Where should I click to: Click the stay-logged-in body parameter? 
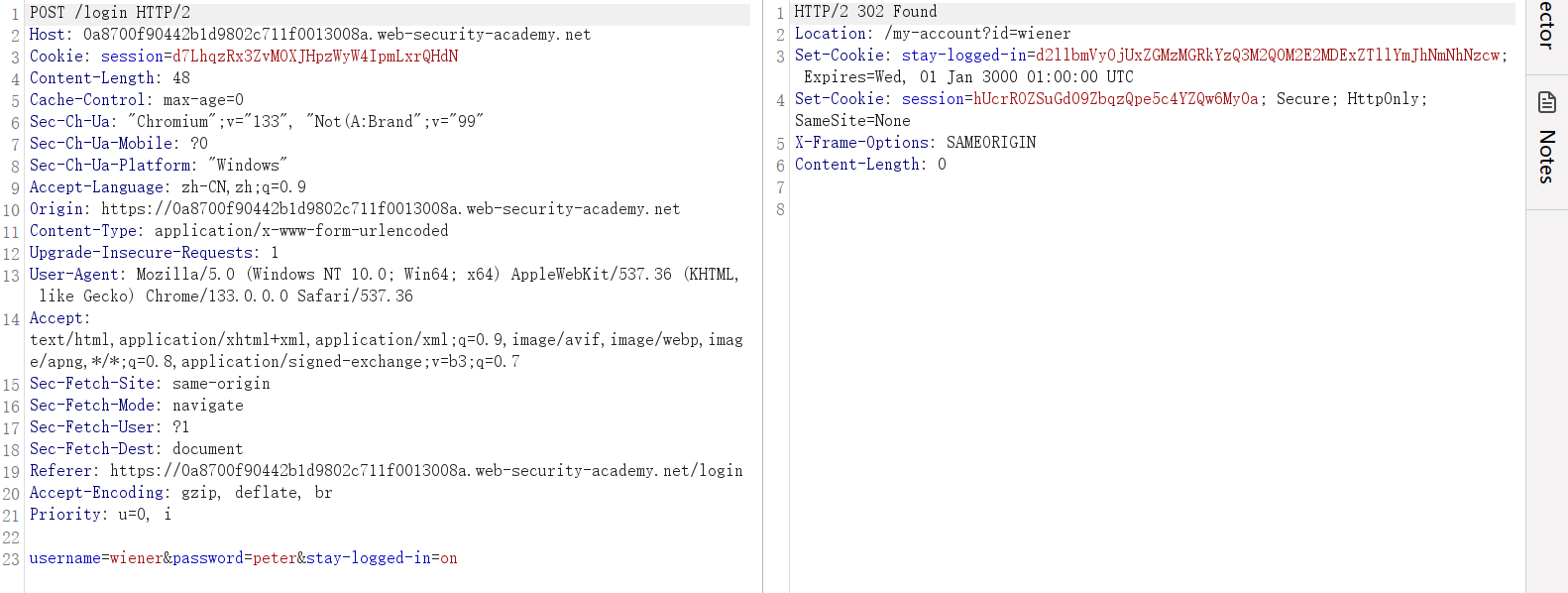369,557
